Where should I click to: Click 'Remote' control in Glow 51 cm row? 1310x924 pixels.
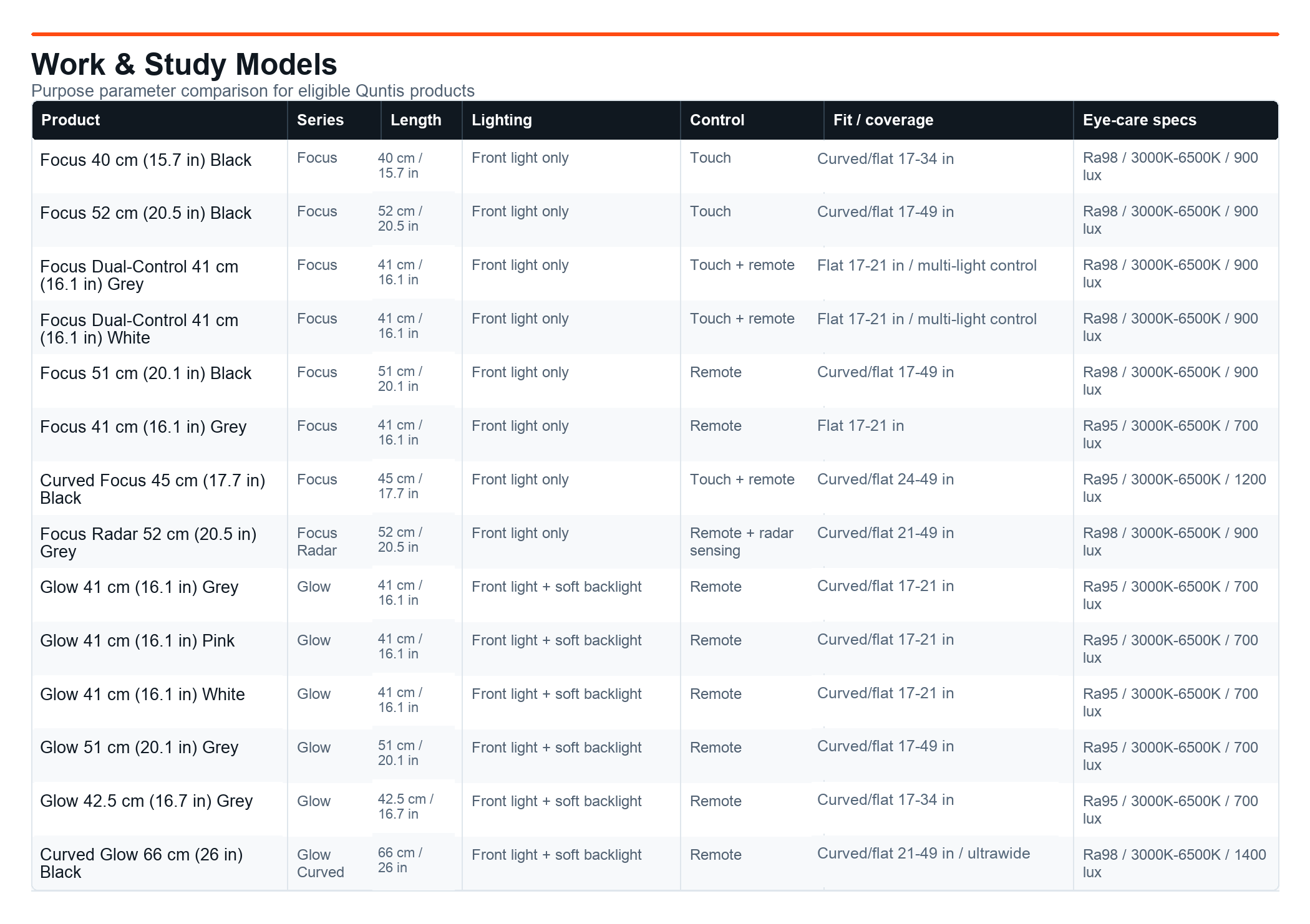[716, 748]
